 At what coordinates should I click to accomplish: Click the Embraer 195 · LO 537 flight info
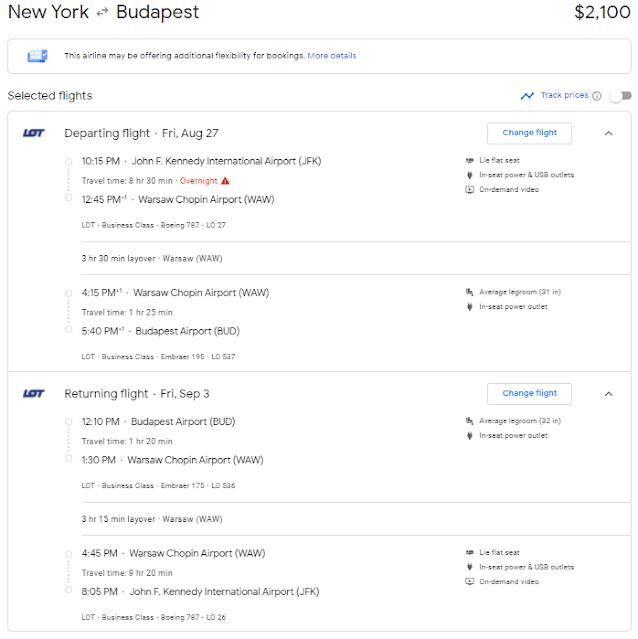(x=158, y=357)
